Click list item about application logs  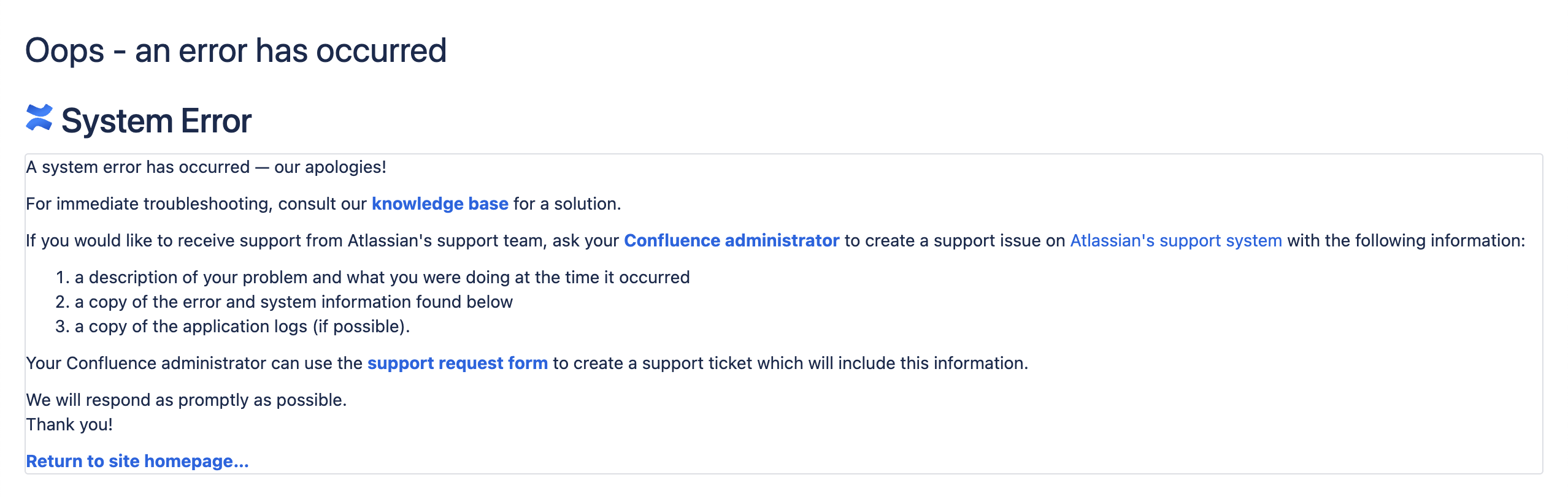(242, 327)
